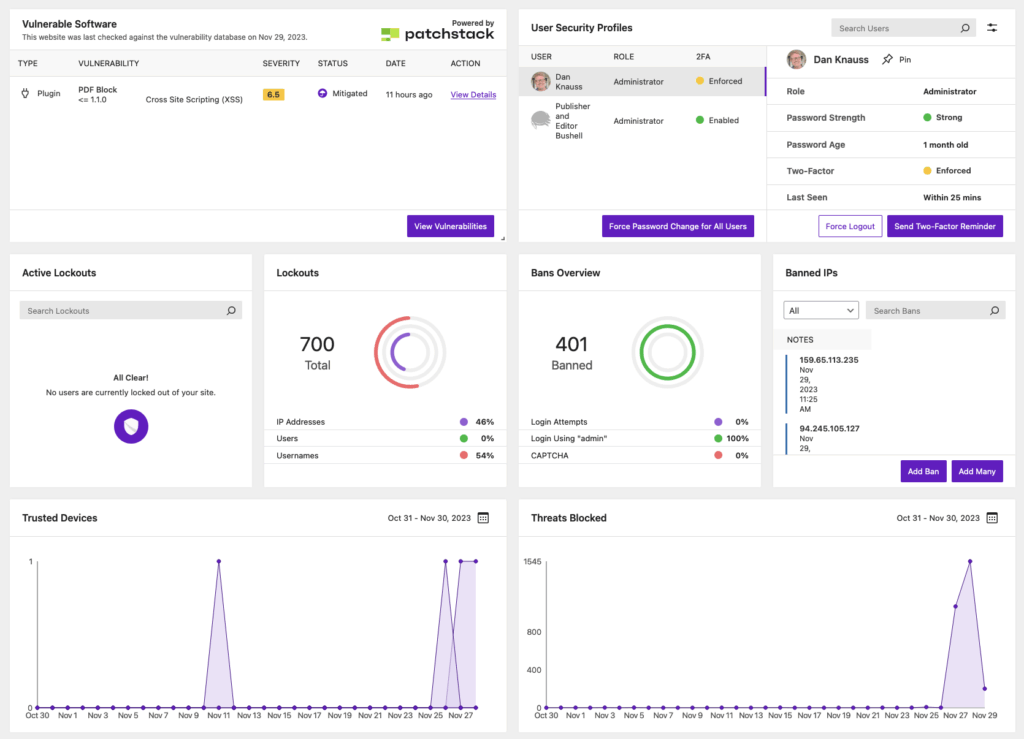Open the All filter dropdown in Banned IPs
Screen dimensions: 1024x739
click(821, 311)
